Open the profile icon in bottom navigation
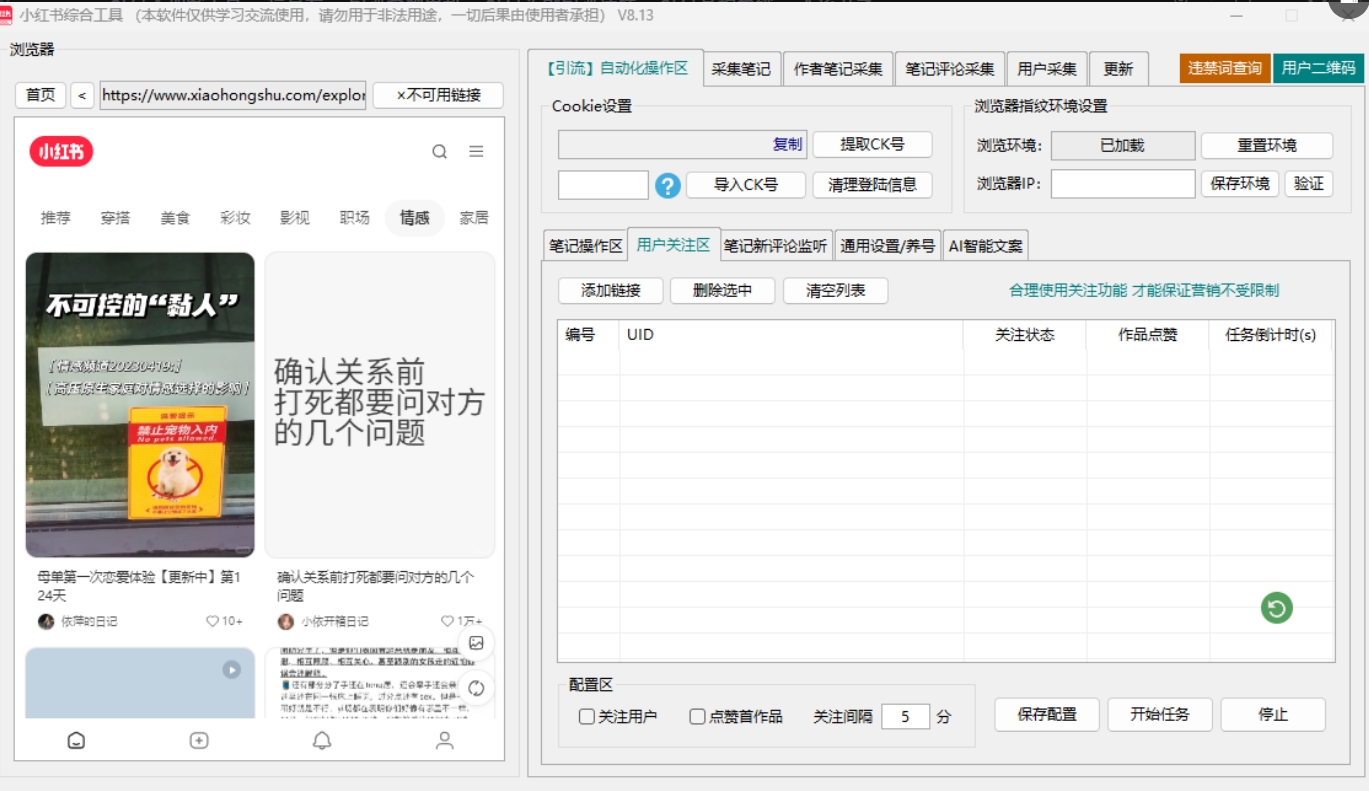 pos(445,740)
